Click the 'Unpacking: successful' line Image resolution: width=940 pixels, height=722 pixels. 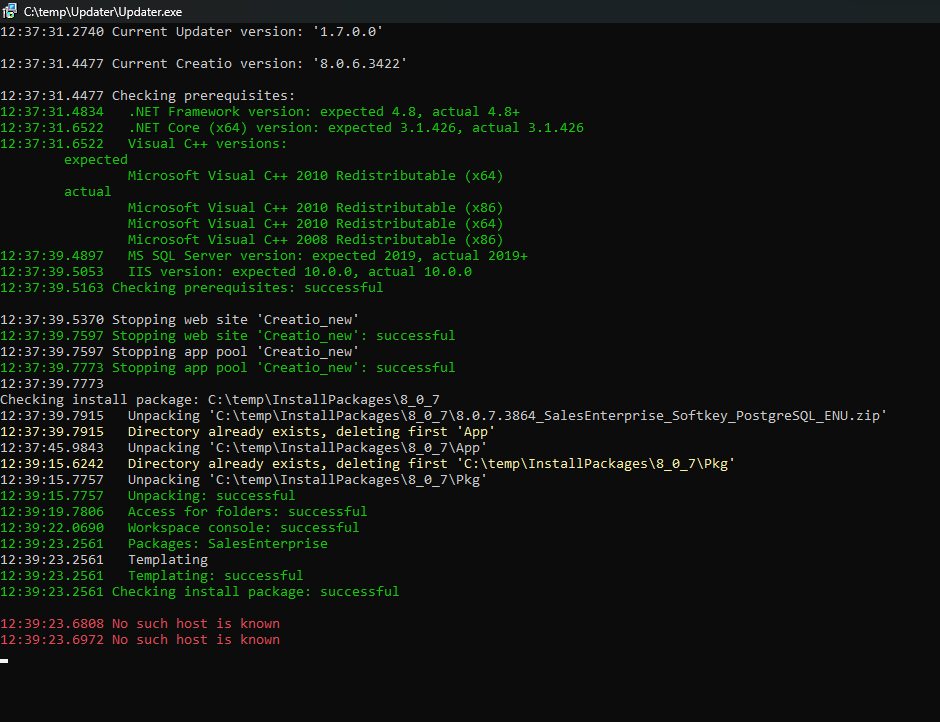coord(147,495)
